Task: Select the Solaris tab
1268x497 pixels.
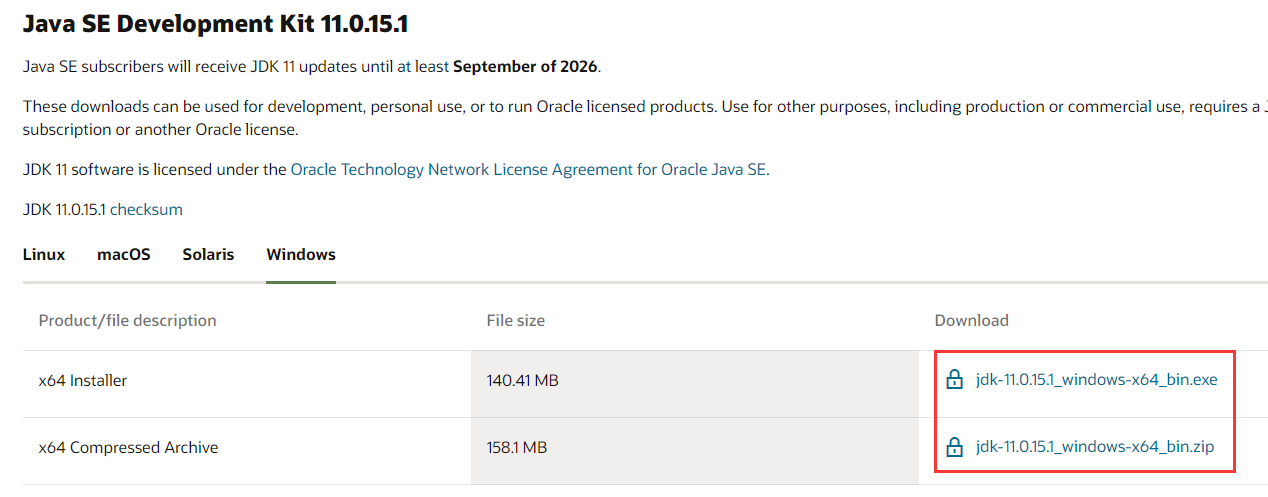Action: pos(208,254)
